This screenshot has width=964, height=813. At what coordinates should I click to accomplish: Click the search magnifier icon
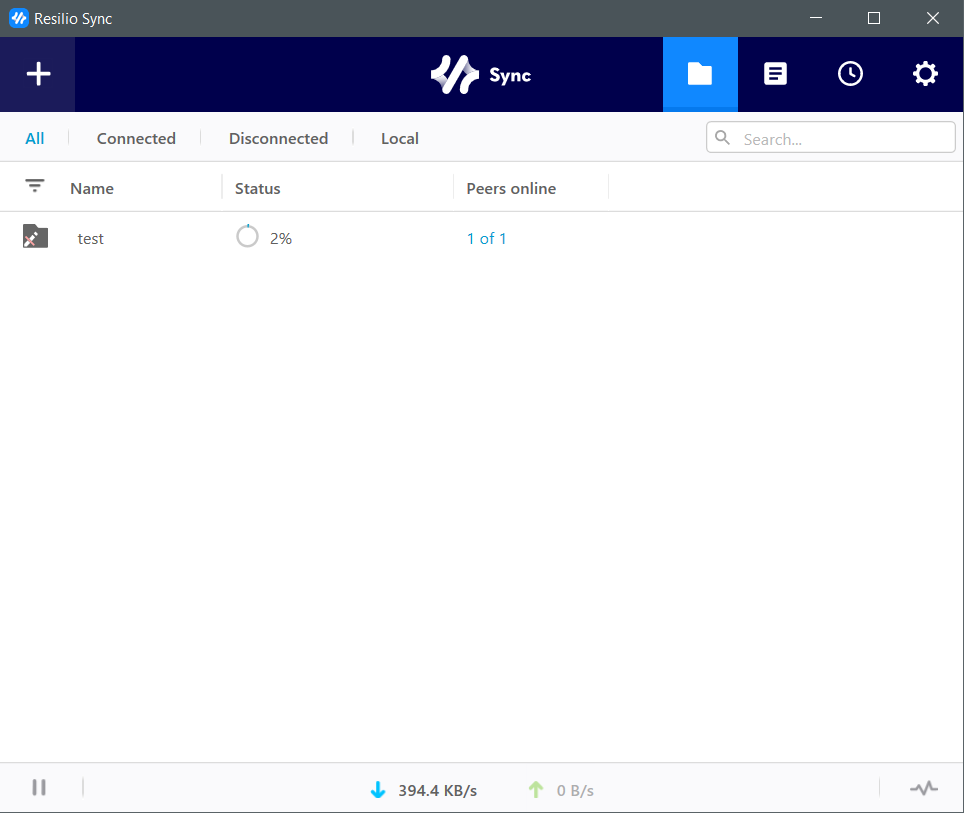click(723, 138)
